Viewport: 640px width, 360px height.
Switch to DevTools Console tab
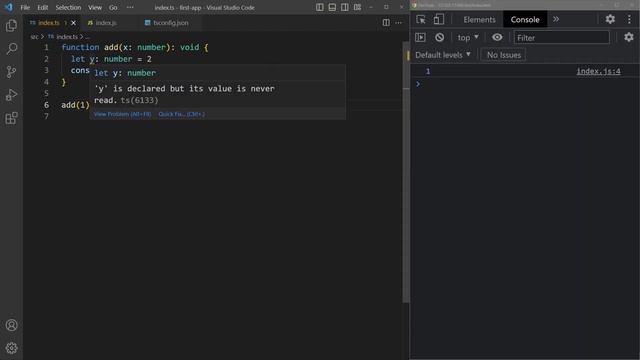pyautogui.click(x=525, y=20)
